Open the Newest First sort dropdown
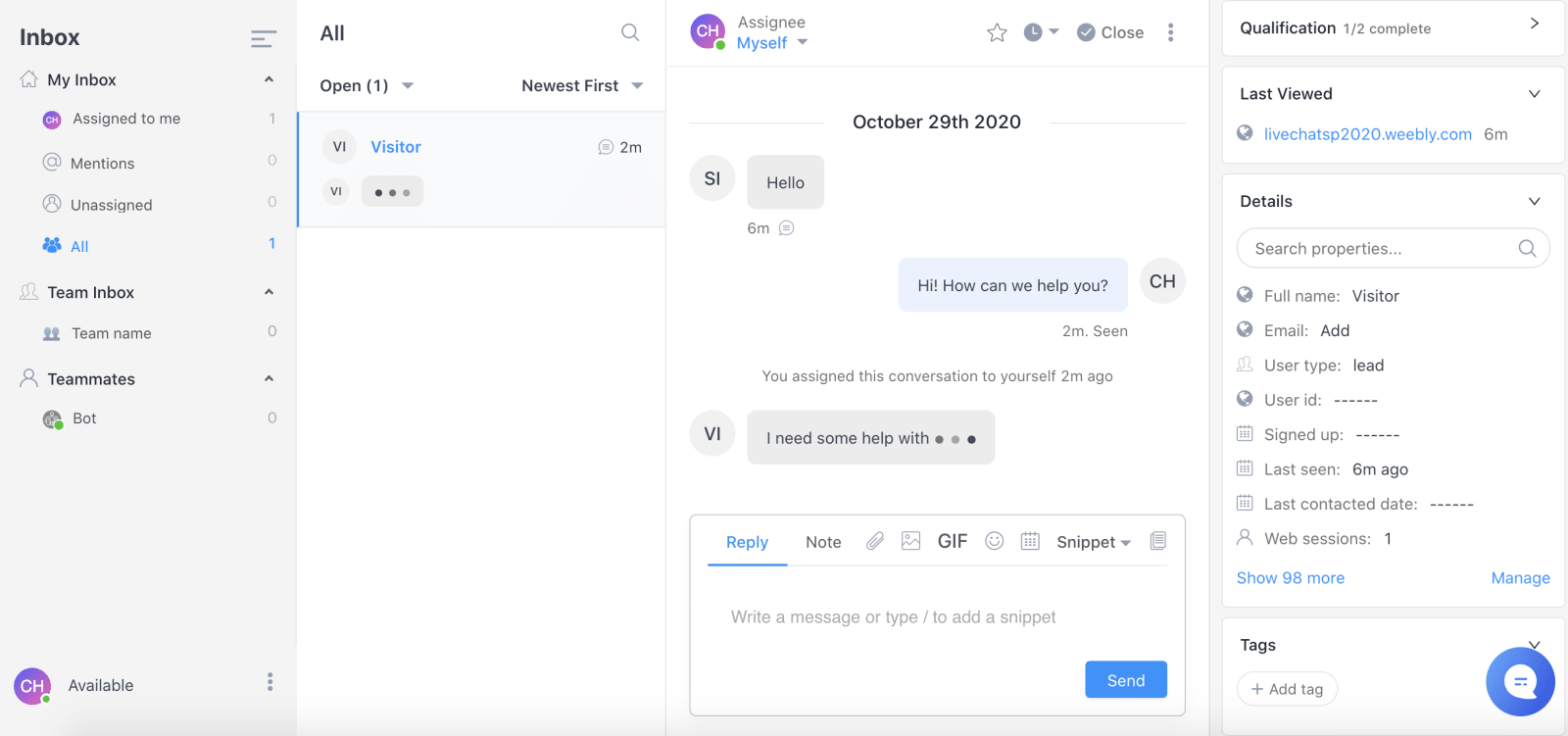Viewport: 1568px width, 736px height. (x=582, y=85)
